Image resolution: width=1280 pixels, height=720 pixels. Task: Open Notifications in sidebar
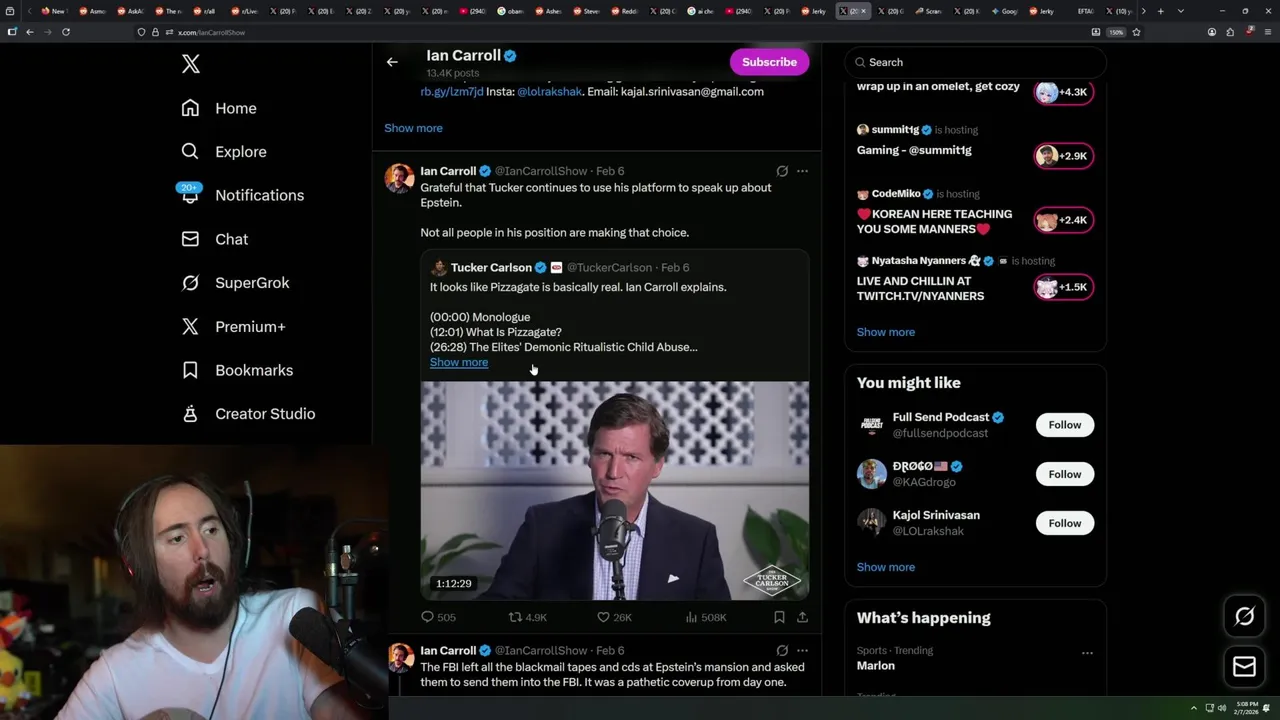click(242, 195)
